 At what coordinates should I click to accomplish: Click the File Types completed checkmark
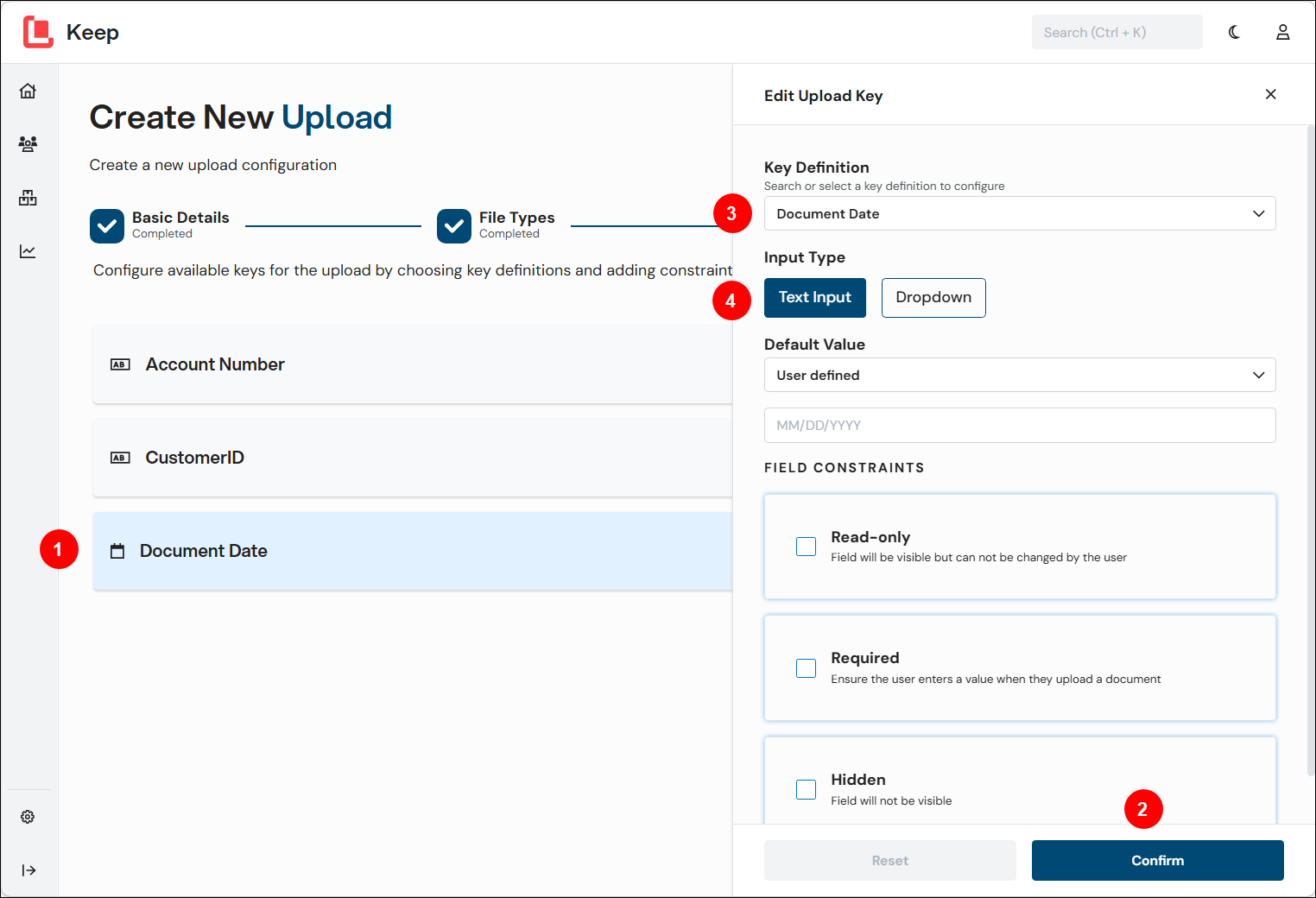click(454, 226)
